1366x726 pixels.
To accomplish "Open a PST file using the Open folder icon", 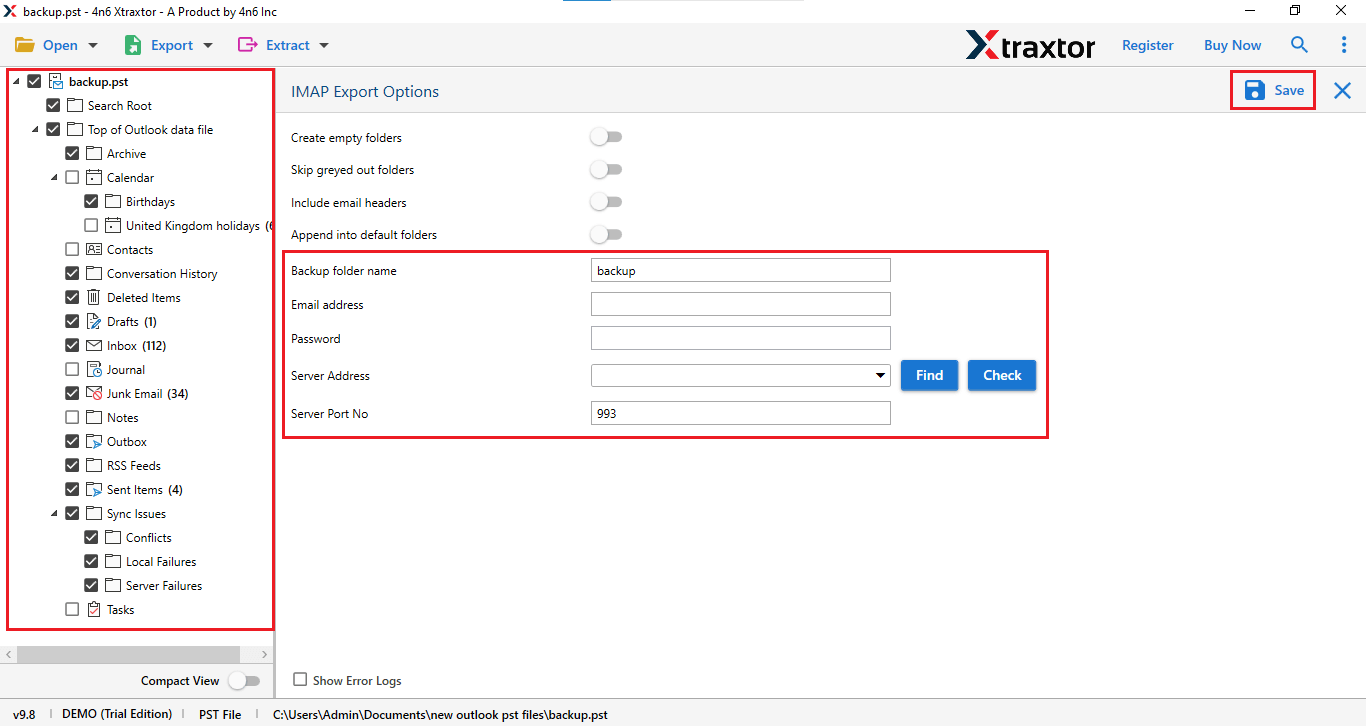I will pyautogui.click(x=25, y=44).
